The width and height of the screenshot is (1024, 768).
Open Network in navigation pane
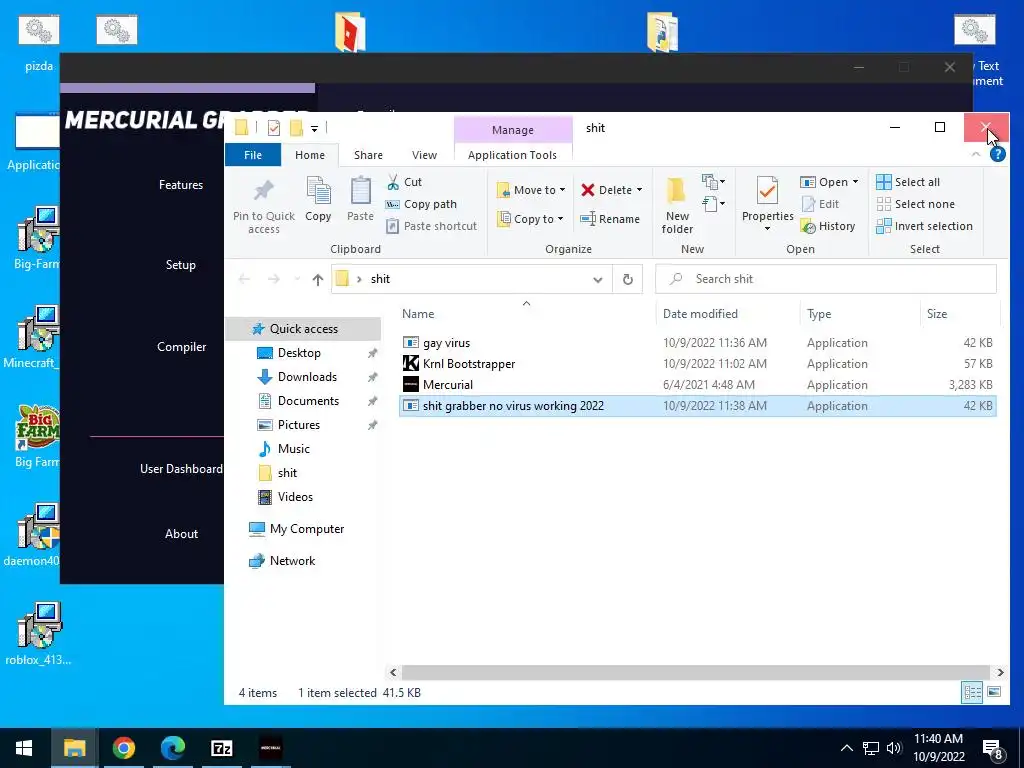click(292, 561)
